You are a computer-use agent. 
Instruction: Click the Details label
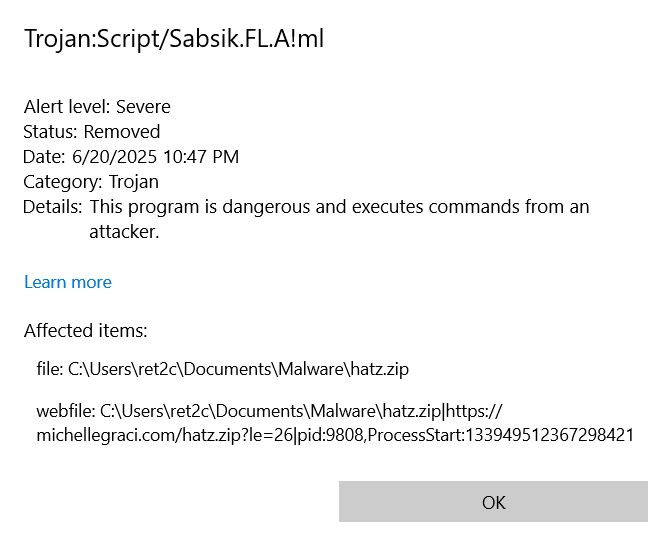tap(52, 207)
